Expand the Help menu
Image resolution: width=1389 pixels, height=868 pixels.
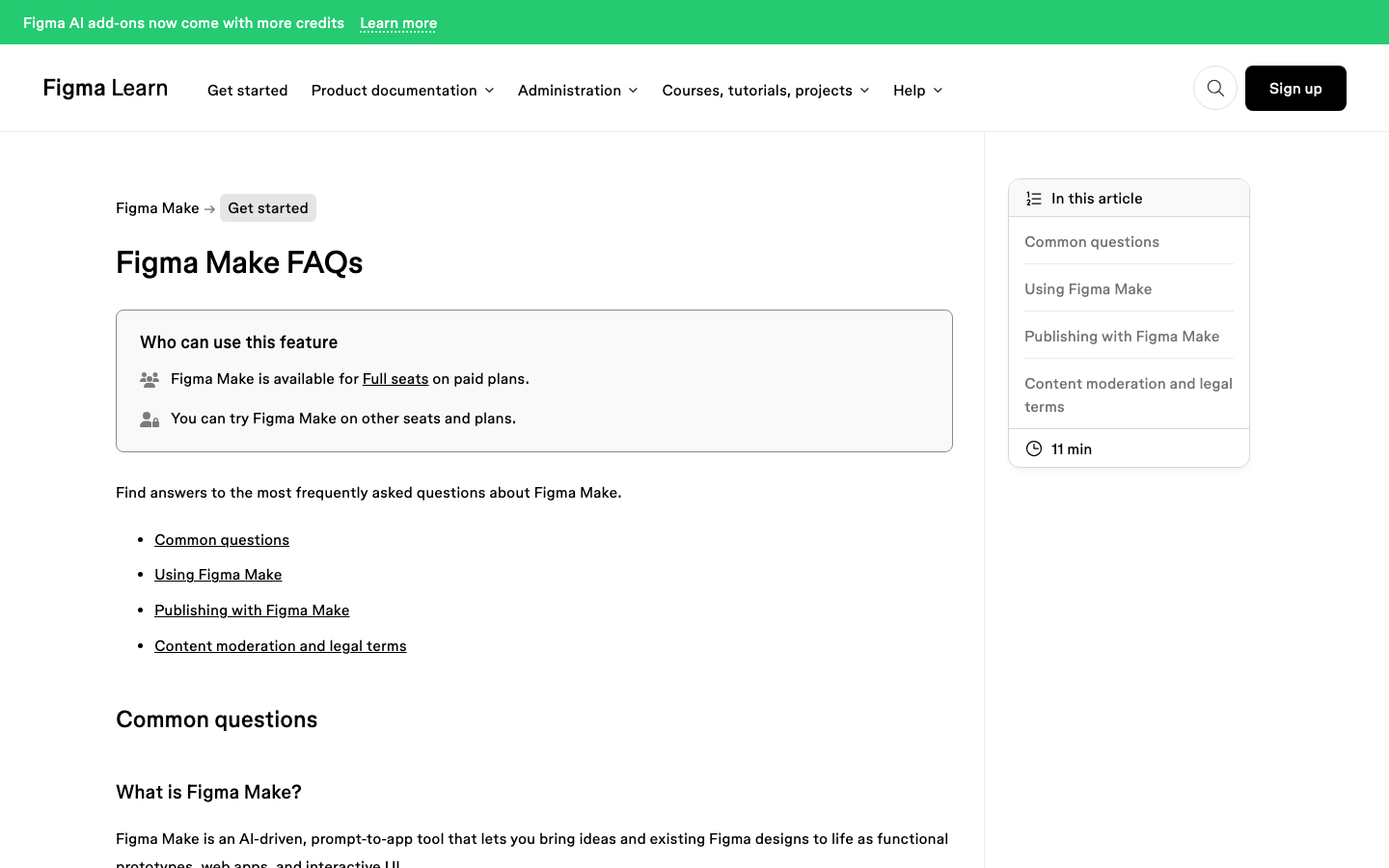(917, 90)
